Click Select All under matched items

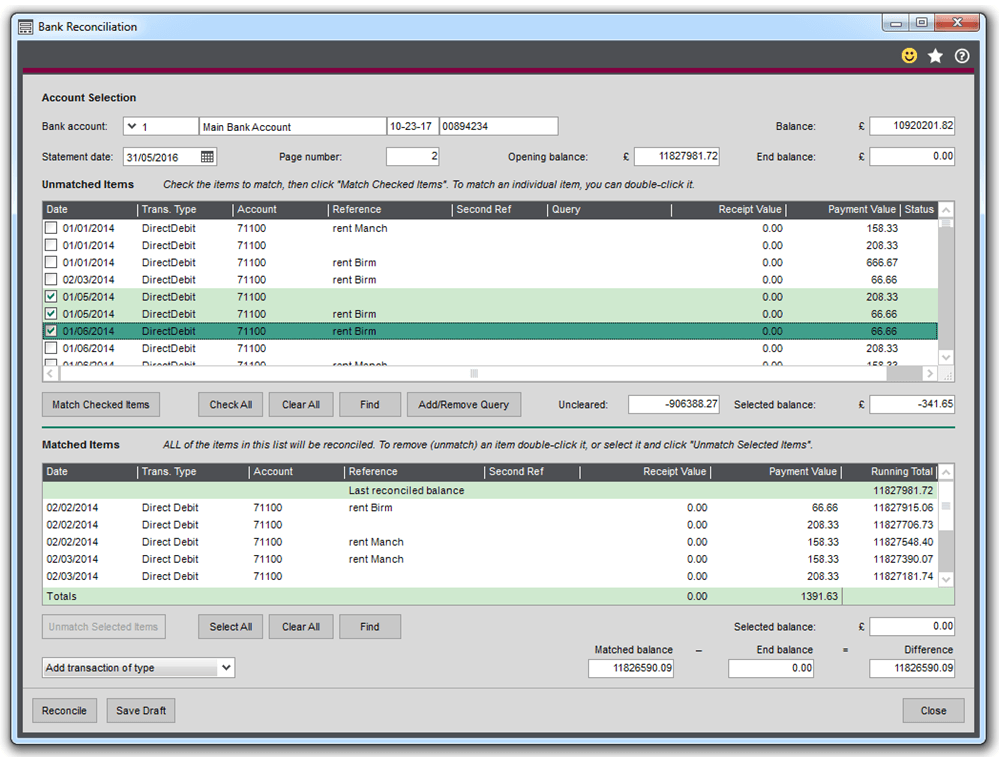click(x=230, y=626)
